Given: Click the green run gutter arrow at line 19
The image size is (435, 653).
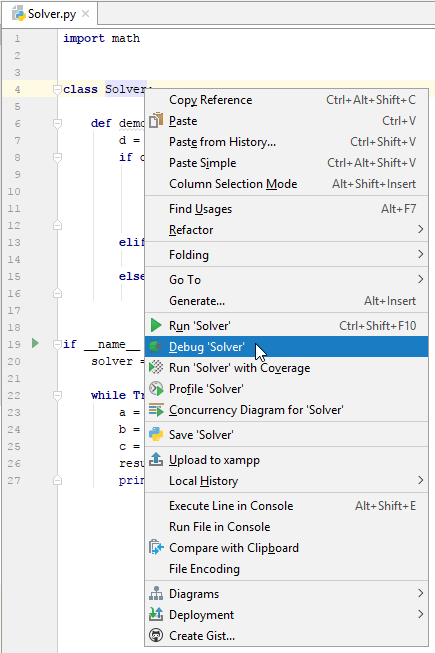Looking at the screenshot, I should coord(35,343).
